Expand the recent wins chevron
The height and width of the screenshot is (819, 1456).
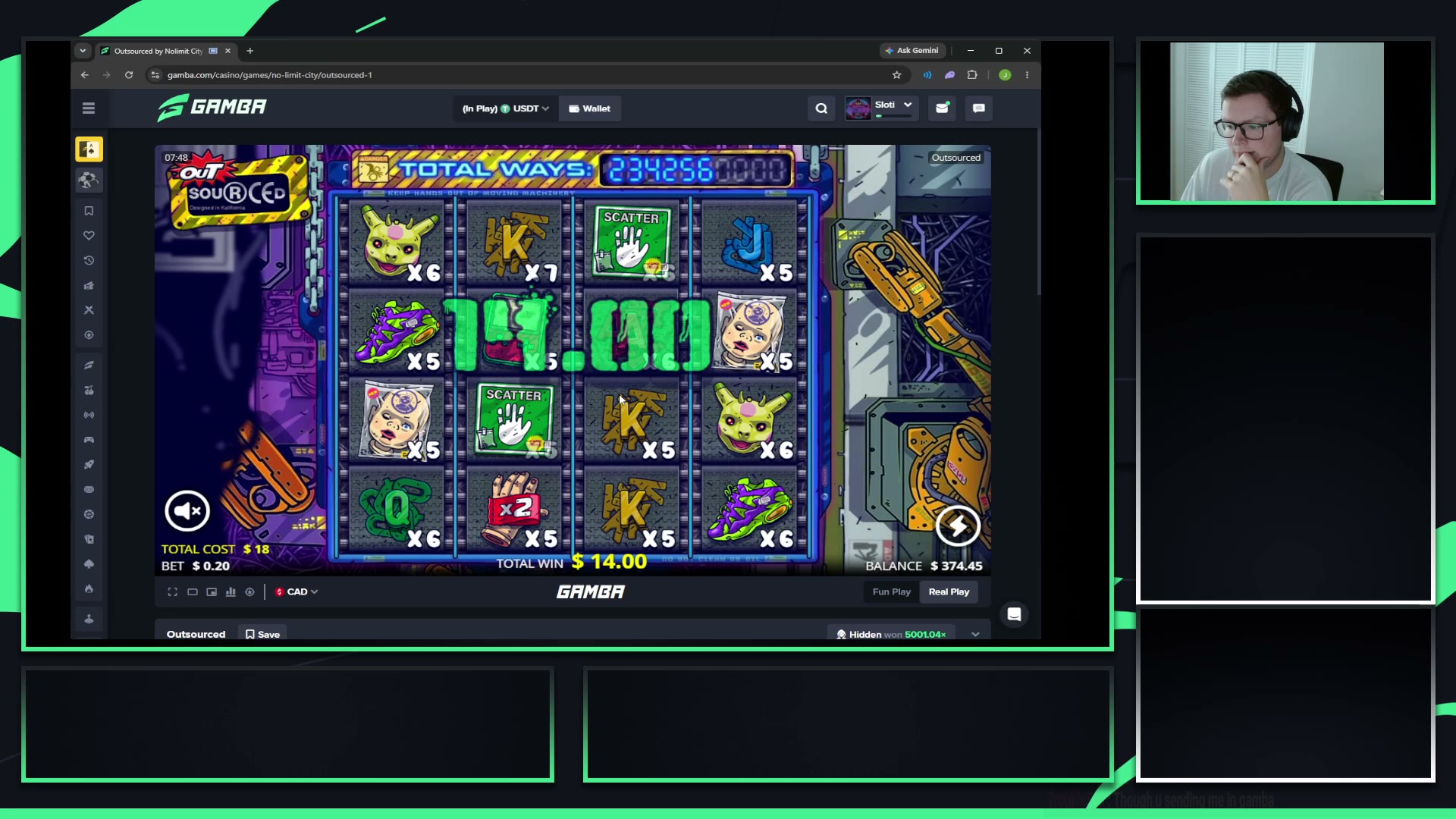tap(975, 635)
